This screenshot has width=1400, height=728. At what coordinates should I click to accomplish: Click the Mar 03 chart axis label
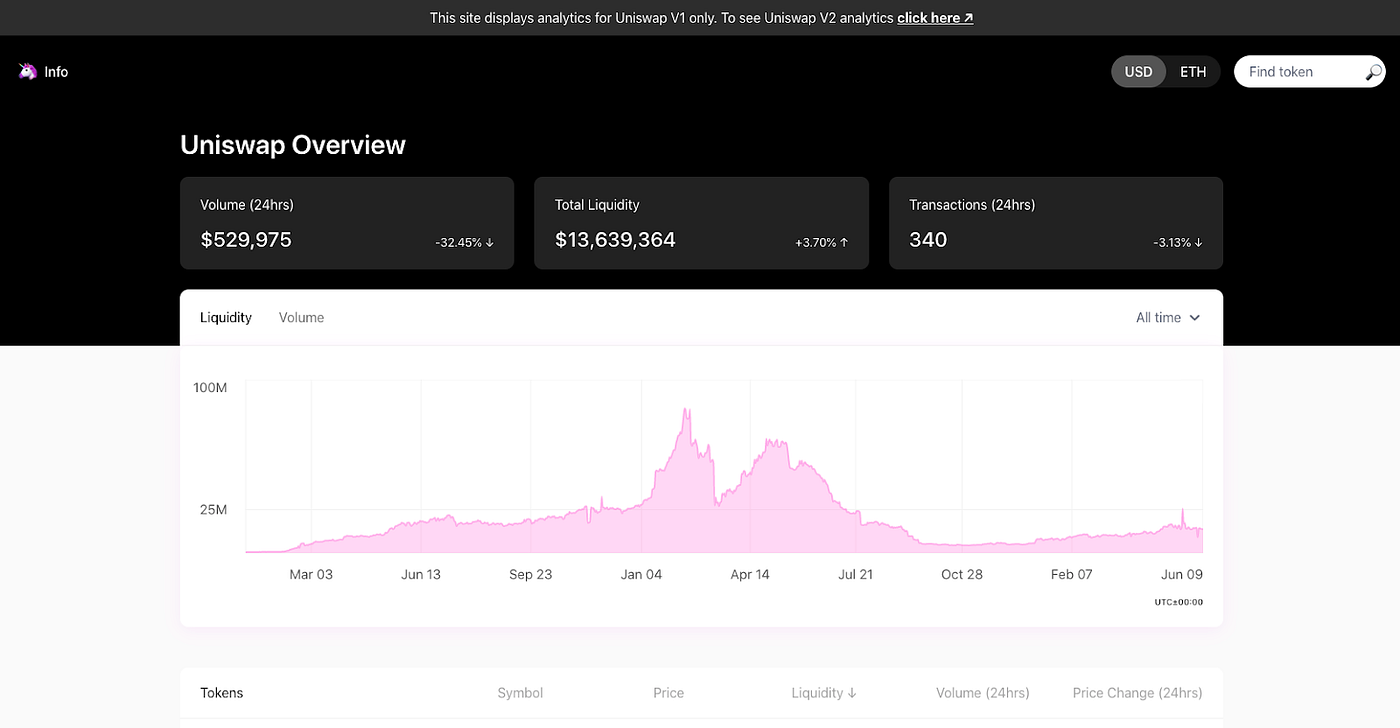(x=311, y=575)
